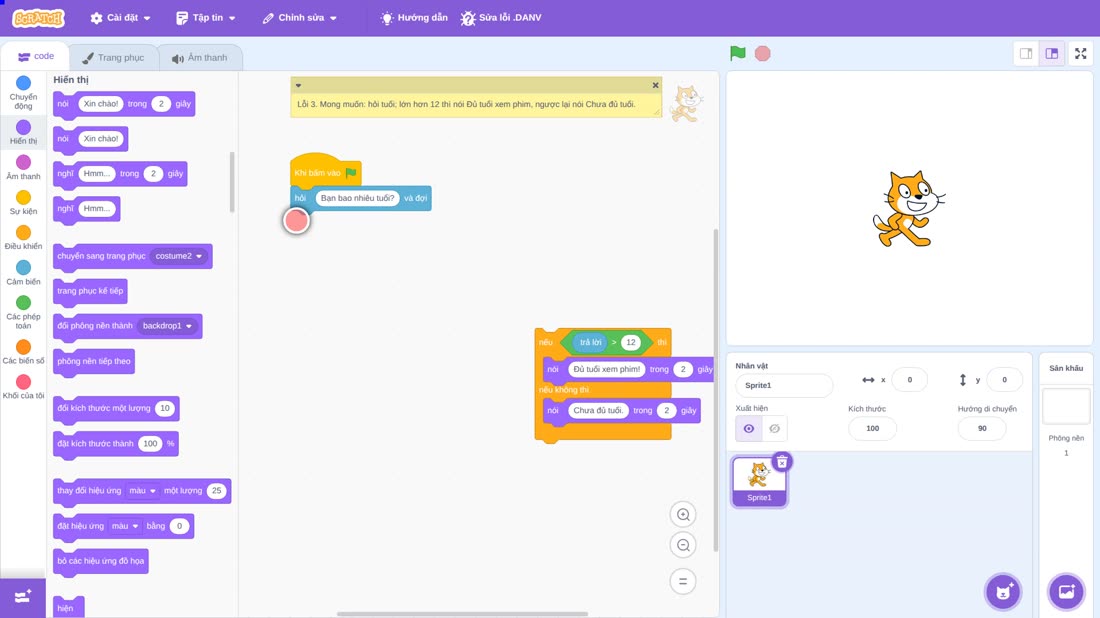1100x618 pixels.
Task: Click the sprite name field Sprite1
Action: click(784, 385)
